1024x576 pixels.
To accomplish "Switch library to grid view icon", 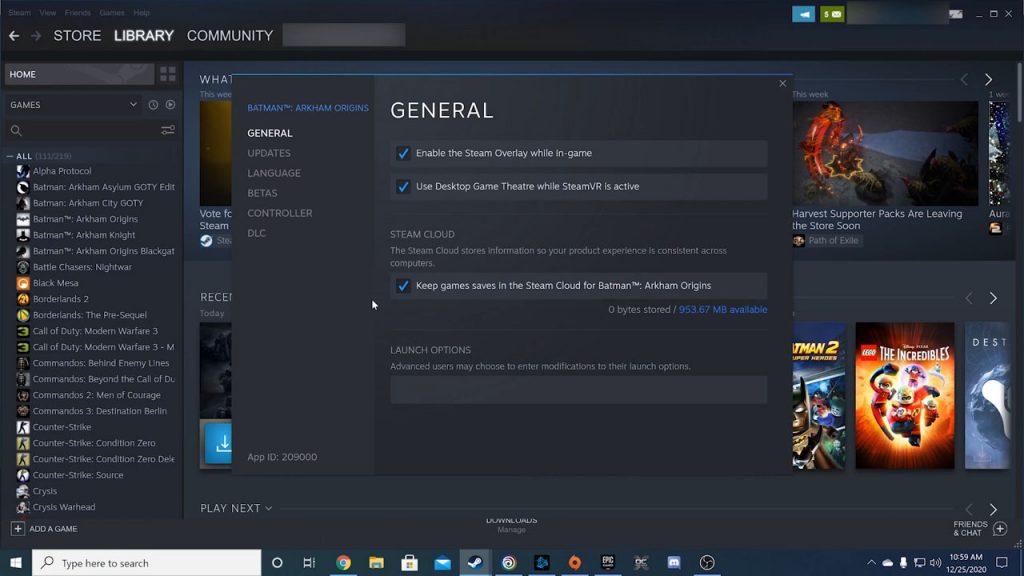I will click(168, 74).
